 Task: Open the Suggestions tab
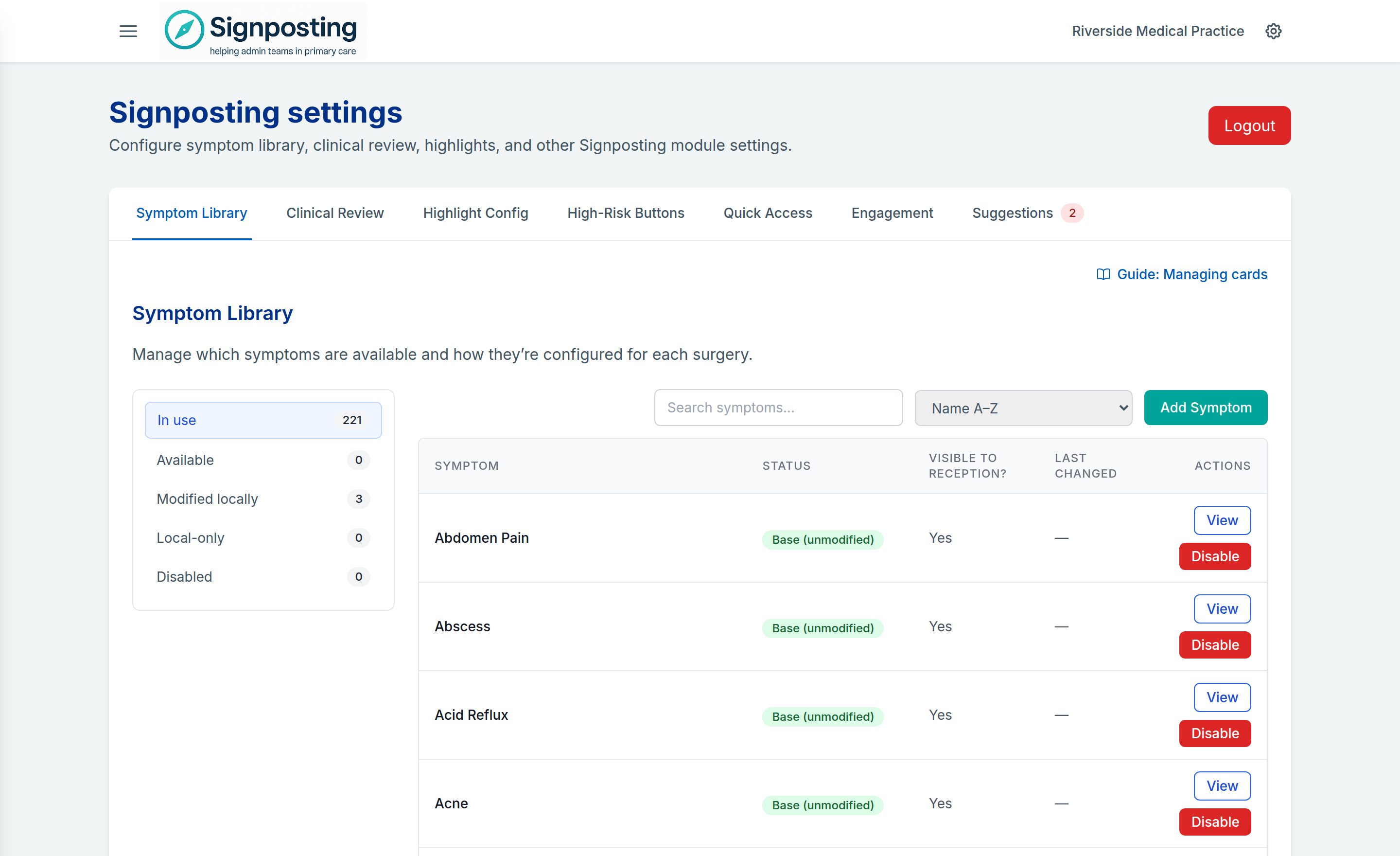click(x=1027, y=213)
